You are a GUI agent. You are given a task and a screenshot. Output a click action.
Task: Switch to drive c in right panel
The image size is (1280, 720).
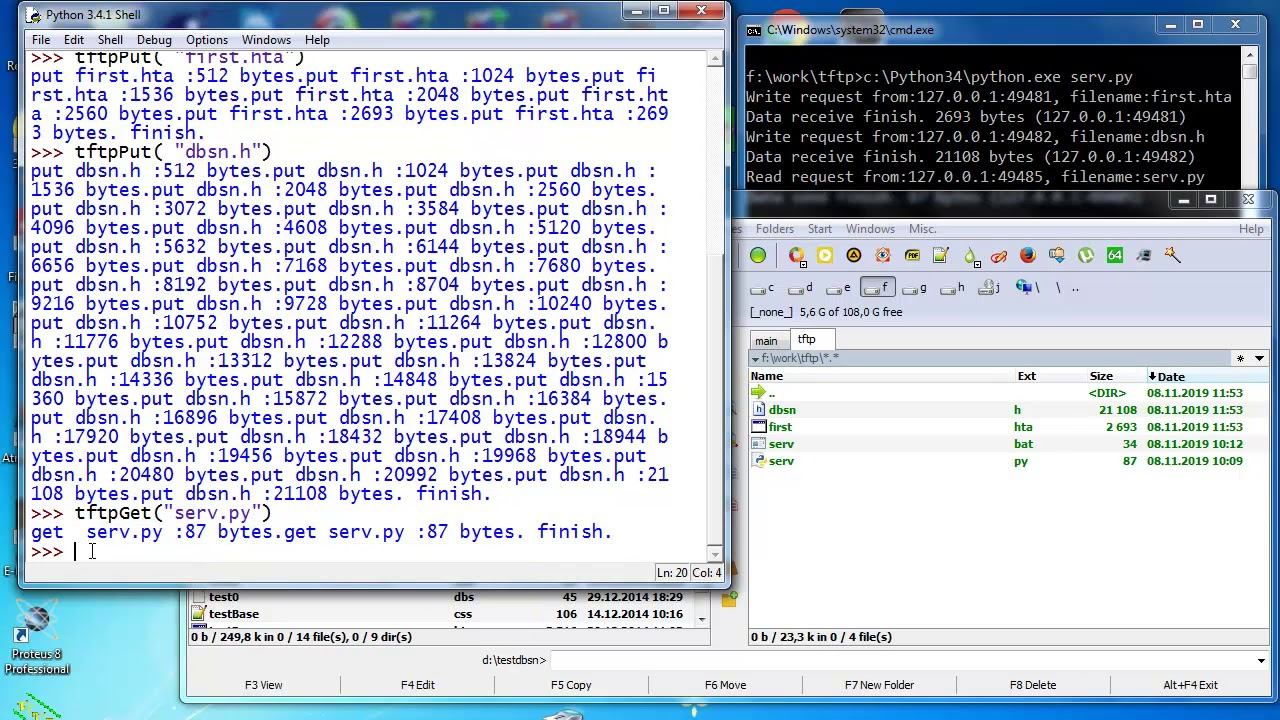pyautogui.click(x=763, y=288)
